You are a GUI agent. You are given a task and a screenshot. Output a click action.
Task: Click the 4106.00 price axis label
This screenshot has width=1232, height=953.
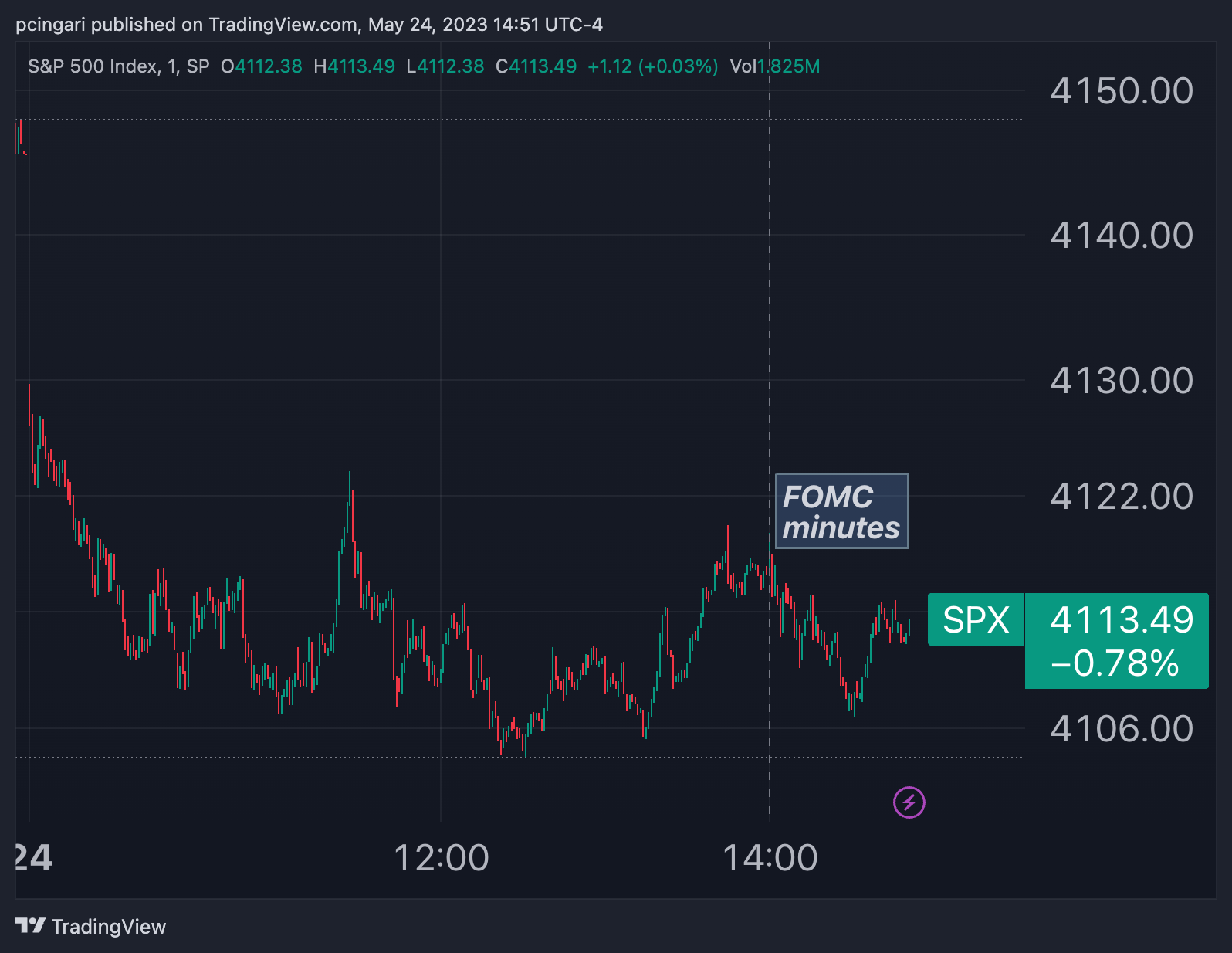click(1122, 729)
